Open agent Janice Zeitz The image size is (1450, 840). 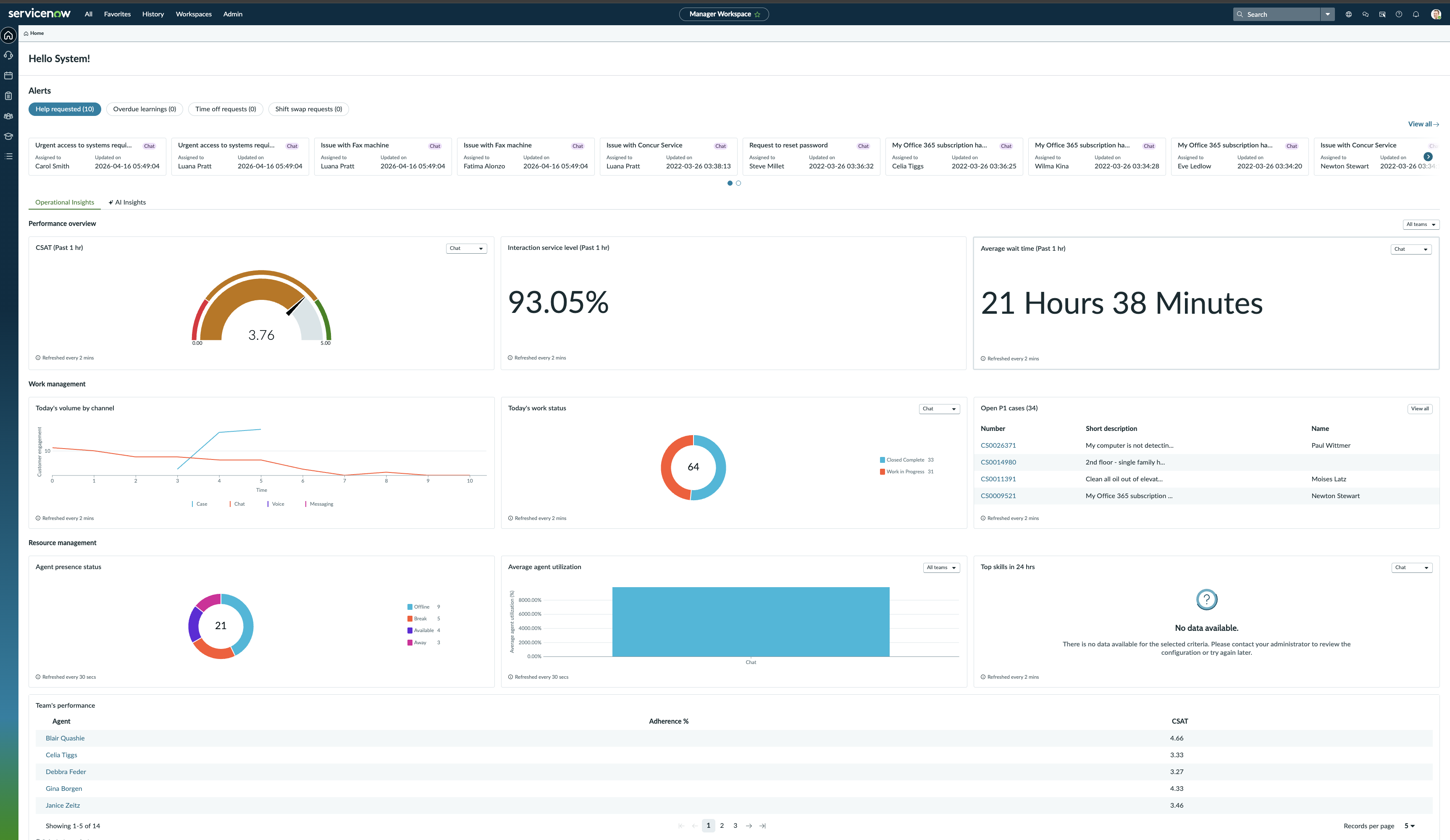(x=63, y=806)
